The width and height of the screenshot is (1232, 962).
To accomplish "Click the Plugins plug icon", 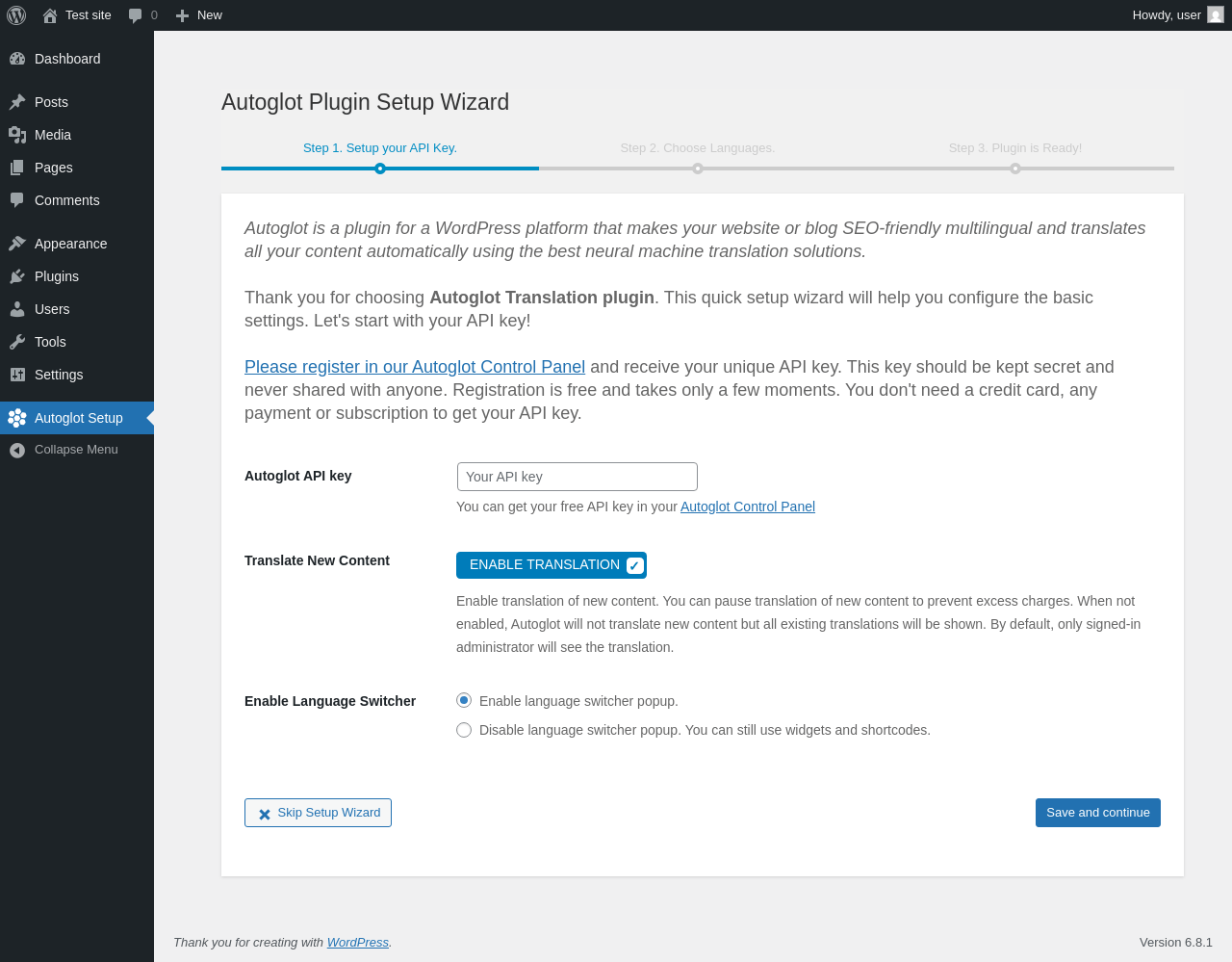I will 17,276.
